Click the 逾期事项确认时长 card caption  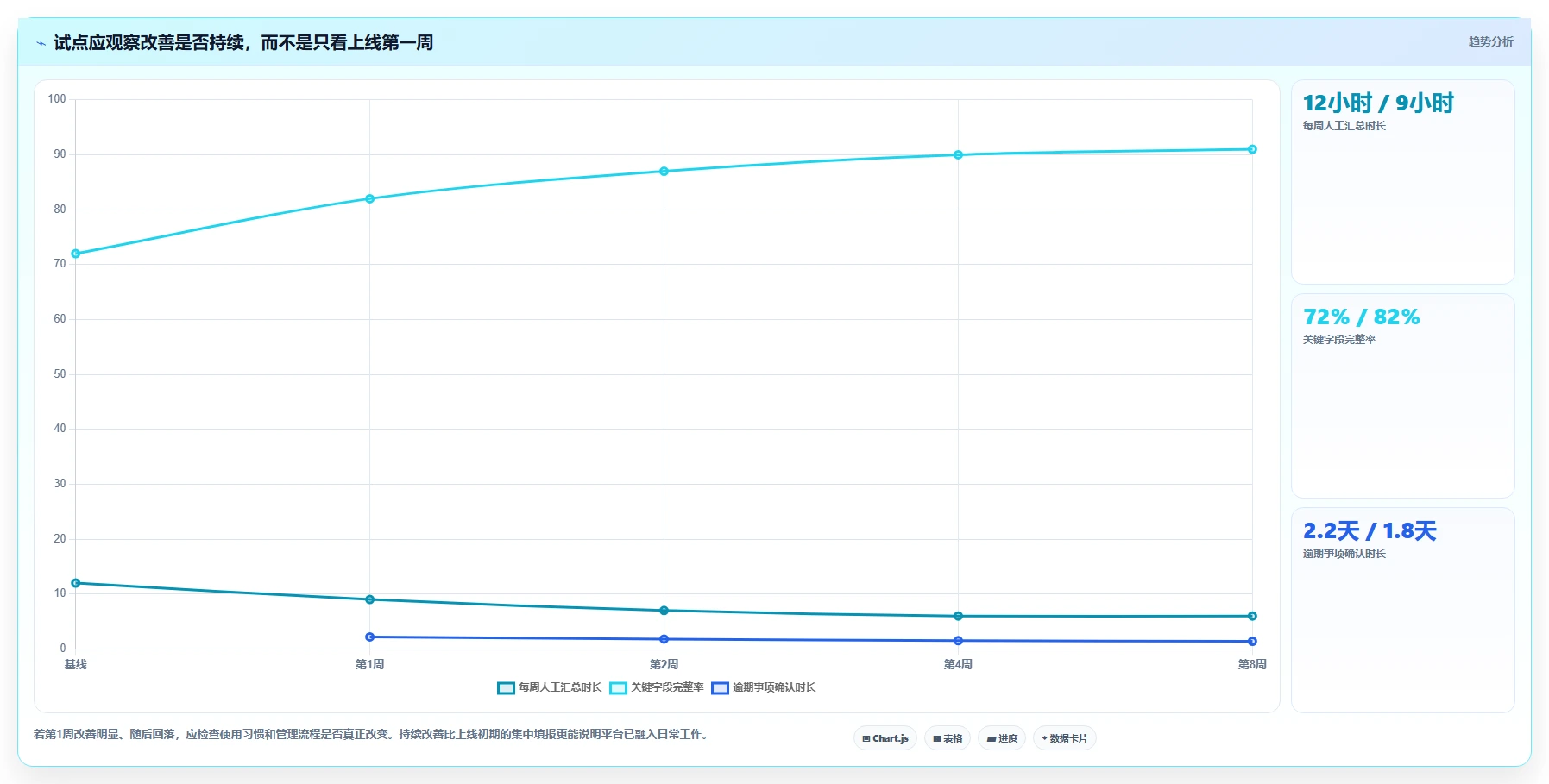(1344, 554)
